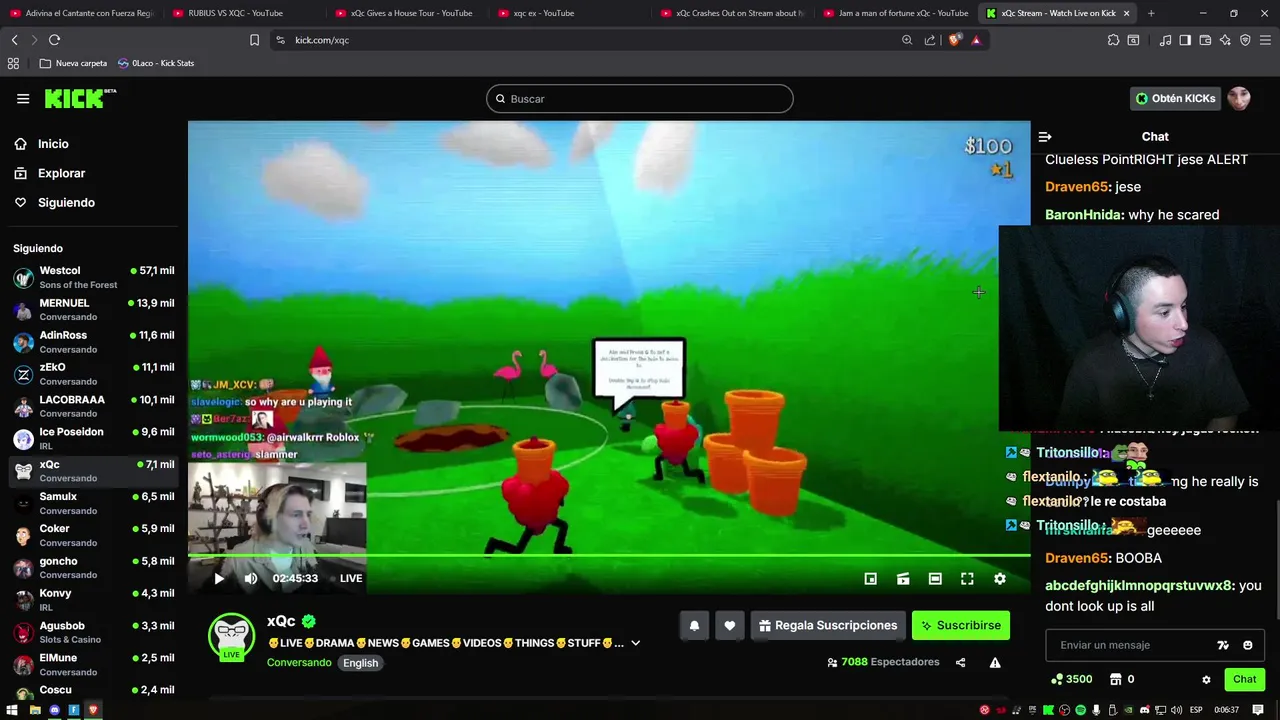This screenshot has height=720, width=1280.
Task: Expand the stream title chevron
Action: click(635, 643)
